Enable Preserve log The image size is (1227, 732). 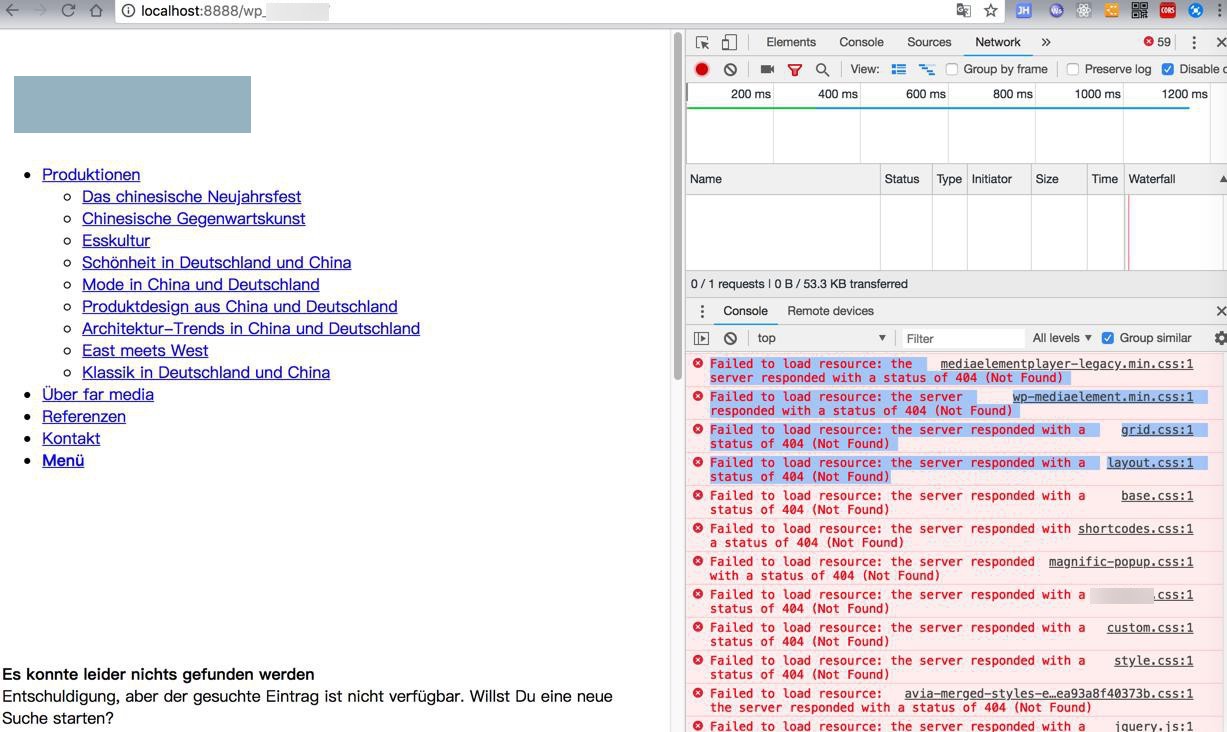click(1073, 69)
